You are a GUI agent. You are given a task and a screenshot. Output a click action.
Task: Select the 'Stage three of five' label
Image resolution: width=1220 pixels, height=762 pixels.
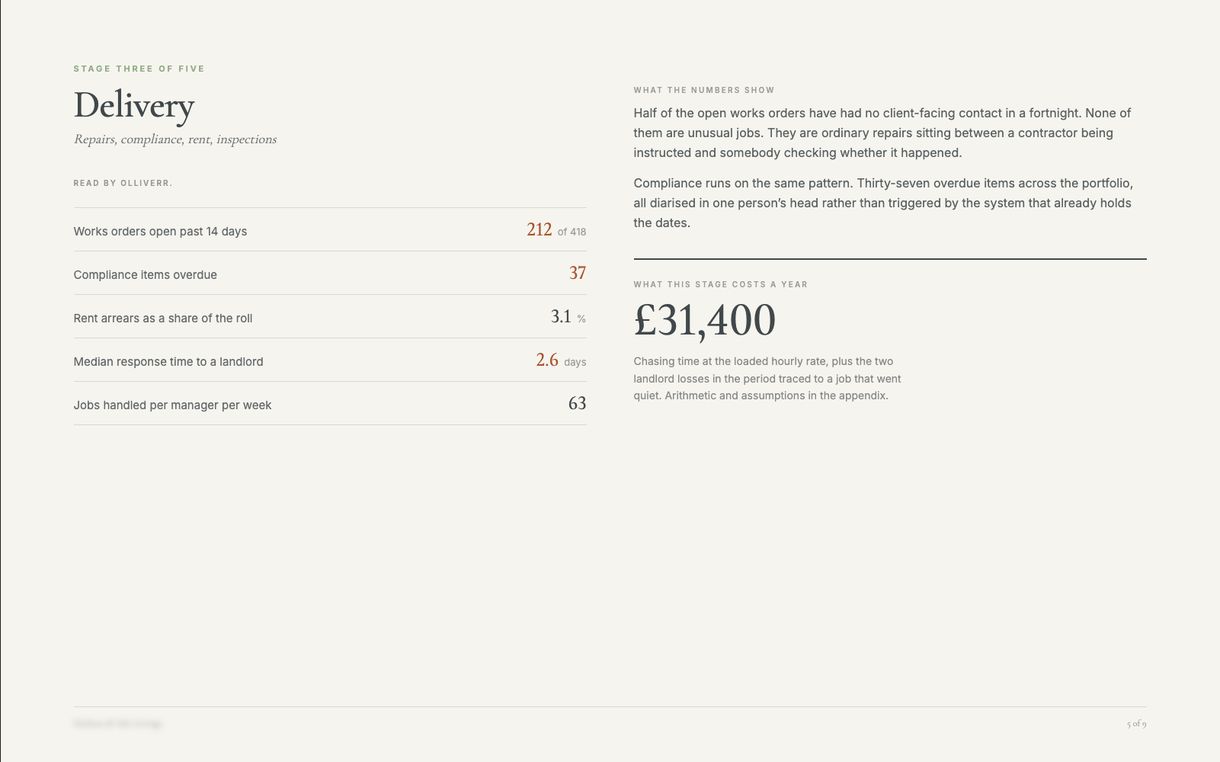tap(139, 69)
